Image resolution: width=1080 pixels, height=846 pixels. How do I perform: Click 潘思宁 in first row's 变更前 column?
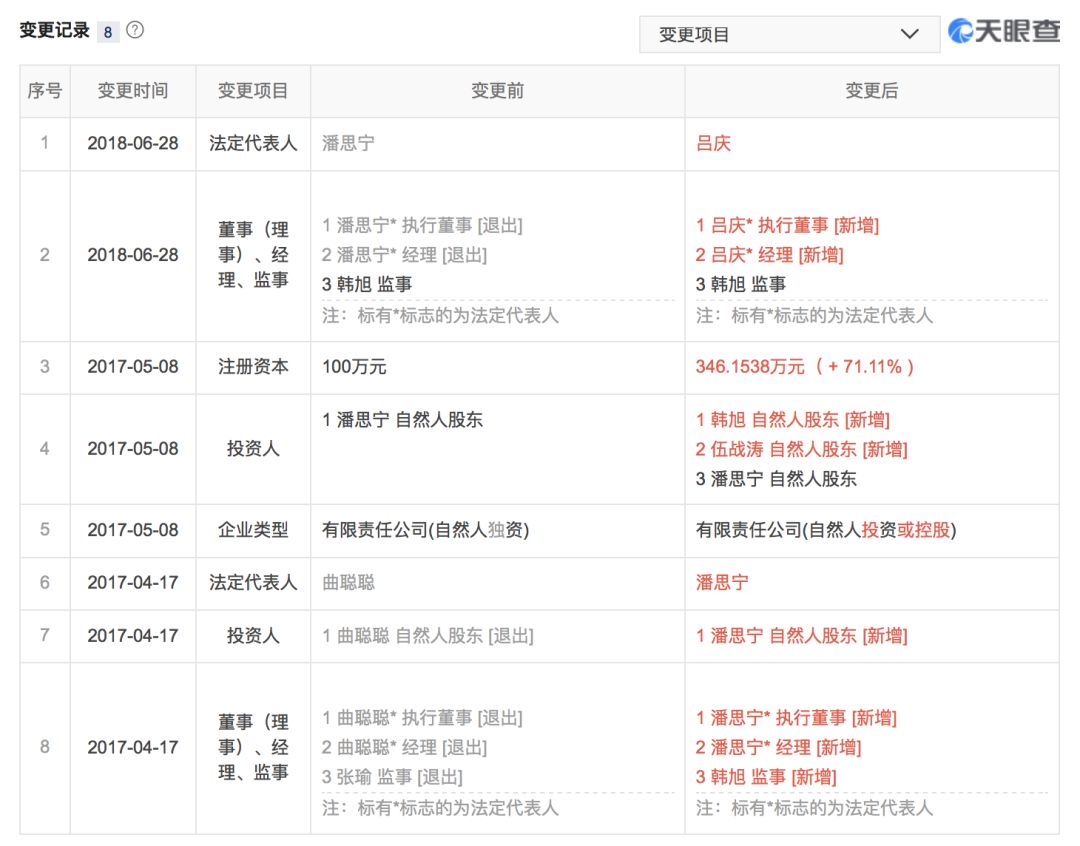tap(348, 143)
